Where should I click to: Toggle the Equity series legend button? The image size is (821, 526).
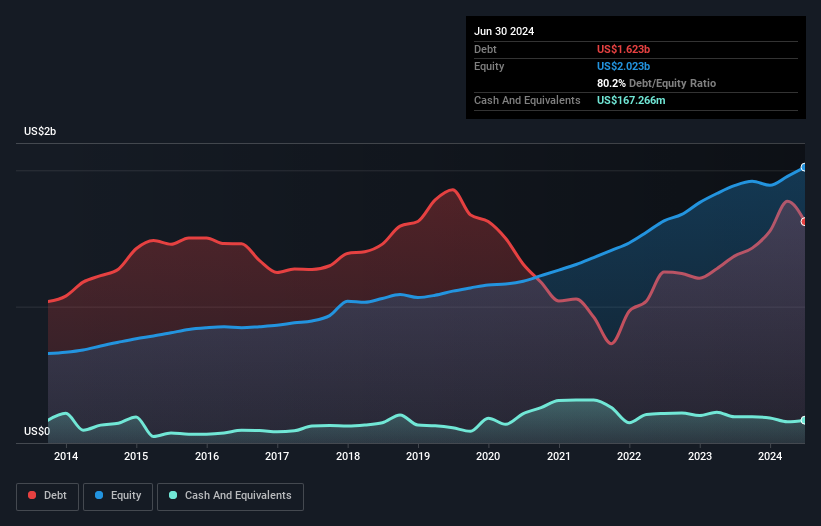coord(118,496)
